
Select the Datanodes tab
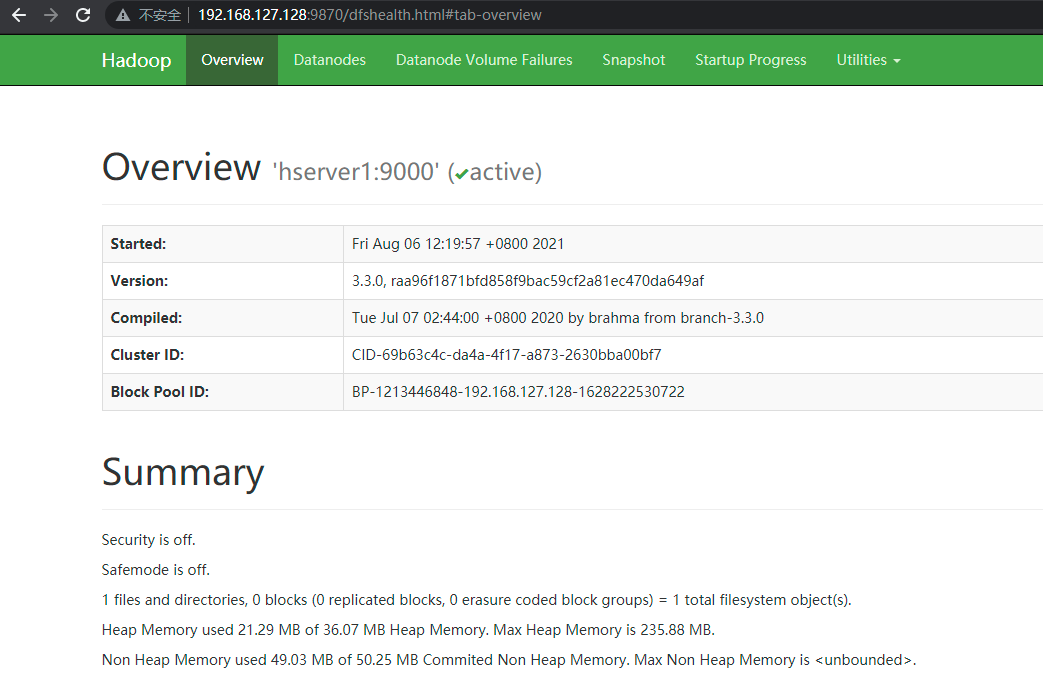pos(330,60)
